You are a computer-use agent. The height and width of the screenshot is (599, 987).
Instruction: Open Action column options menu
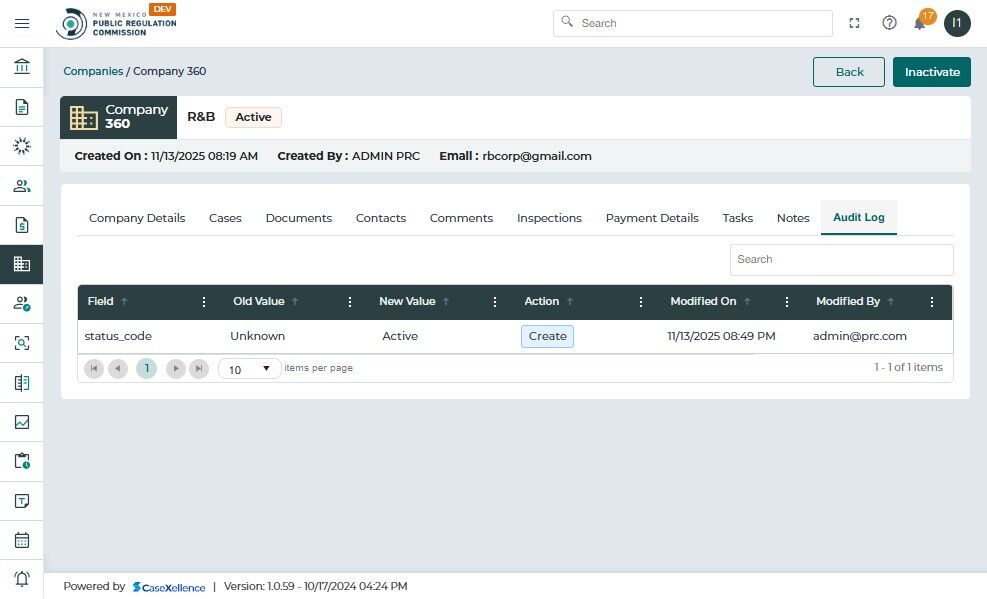click(x=641, y=302)
